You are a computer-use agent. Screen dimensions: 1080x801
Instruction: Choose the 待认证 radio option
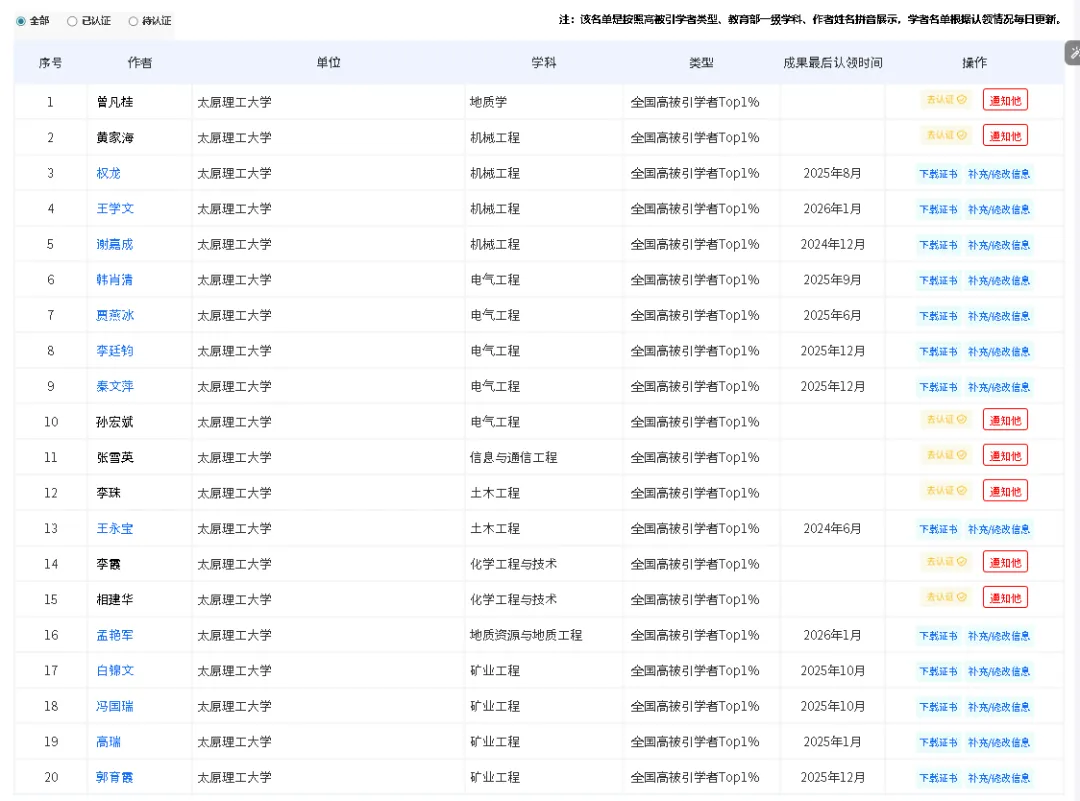tap(133, 21)
